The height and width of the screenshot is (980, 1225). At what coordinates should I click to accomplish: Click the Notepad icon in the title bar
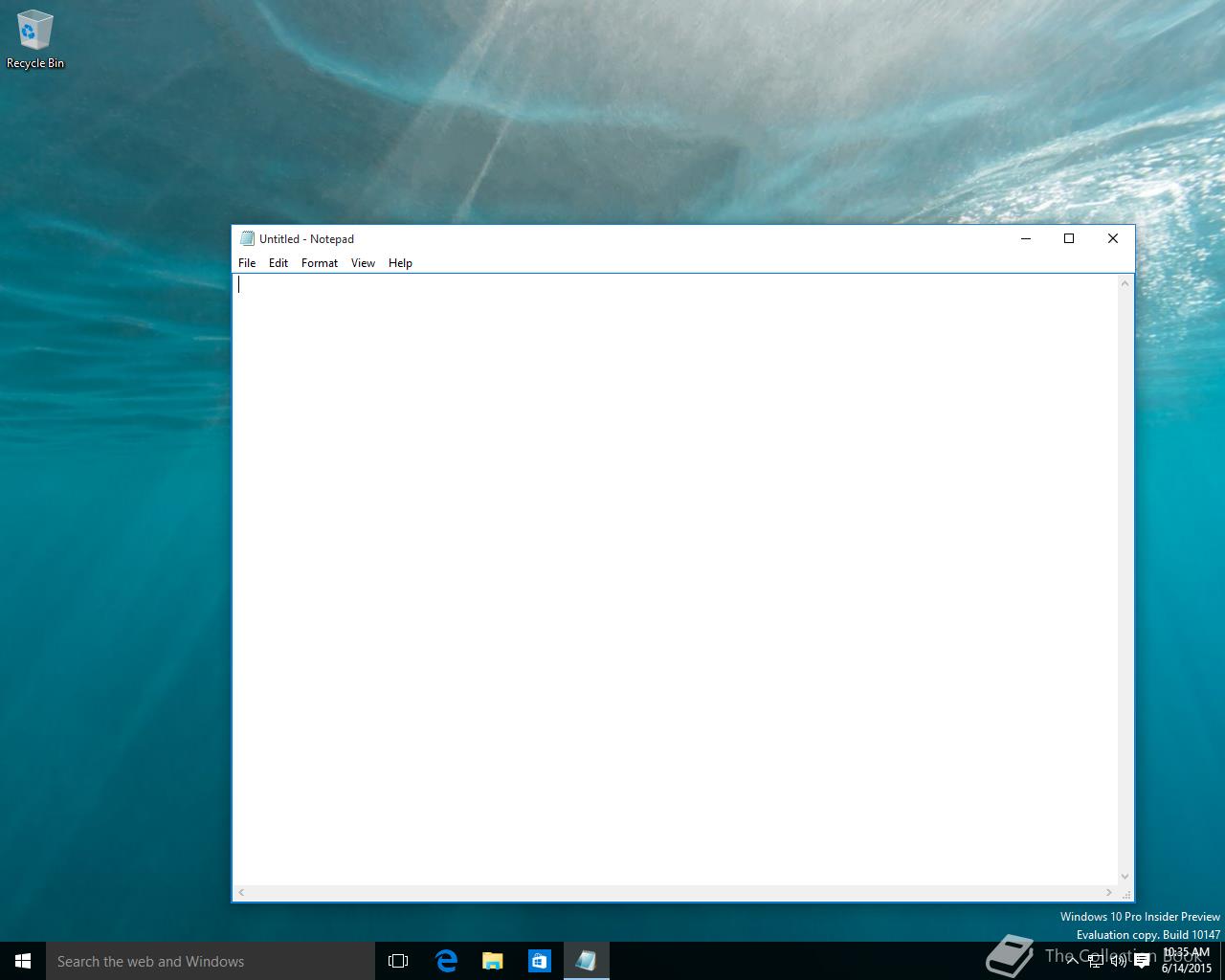click(x=247, y=238)
